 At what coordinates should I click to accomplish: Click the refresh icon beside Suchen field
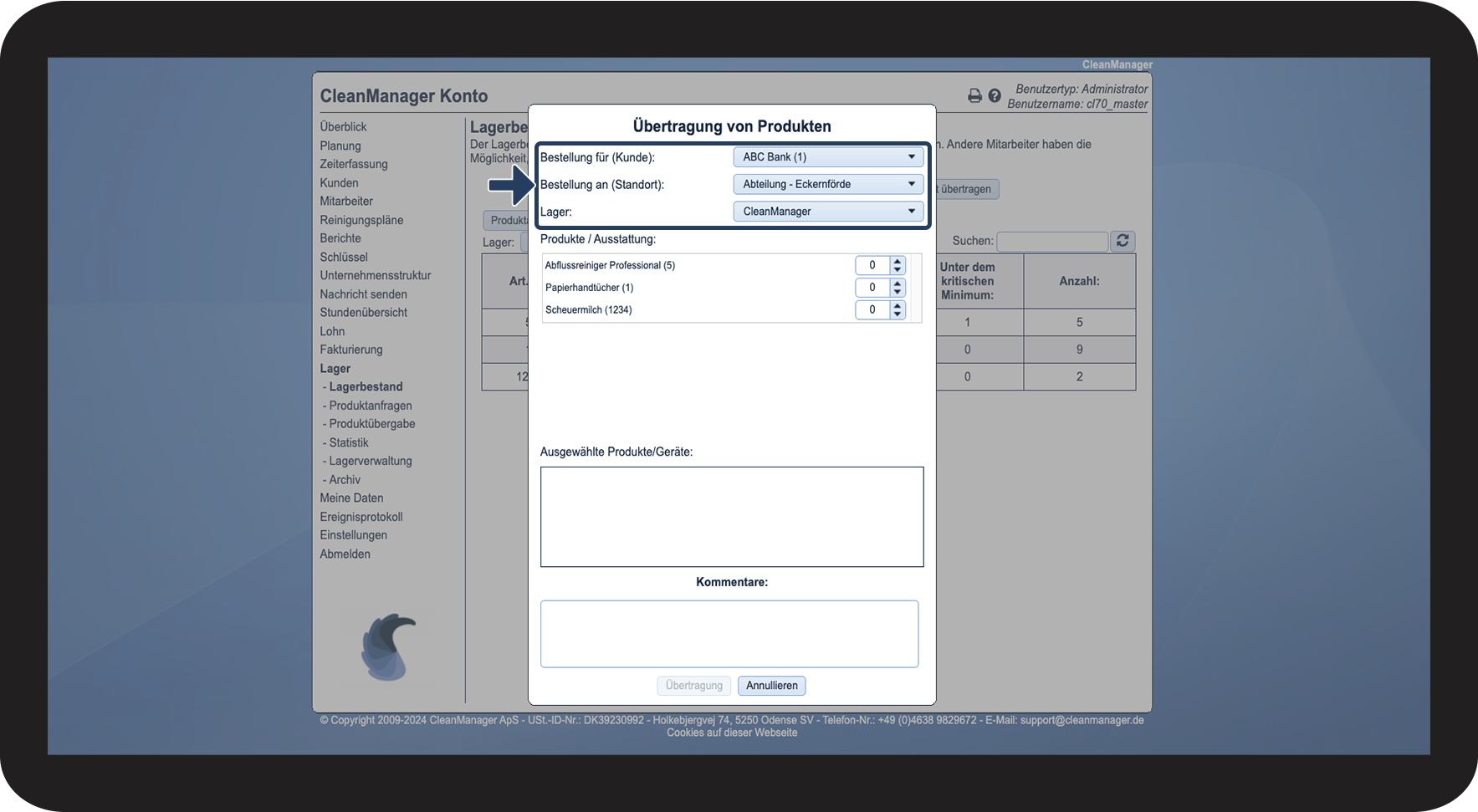click(1123, 241)
